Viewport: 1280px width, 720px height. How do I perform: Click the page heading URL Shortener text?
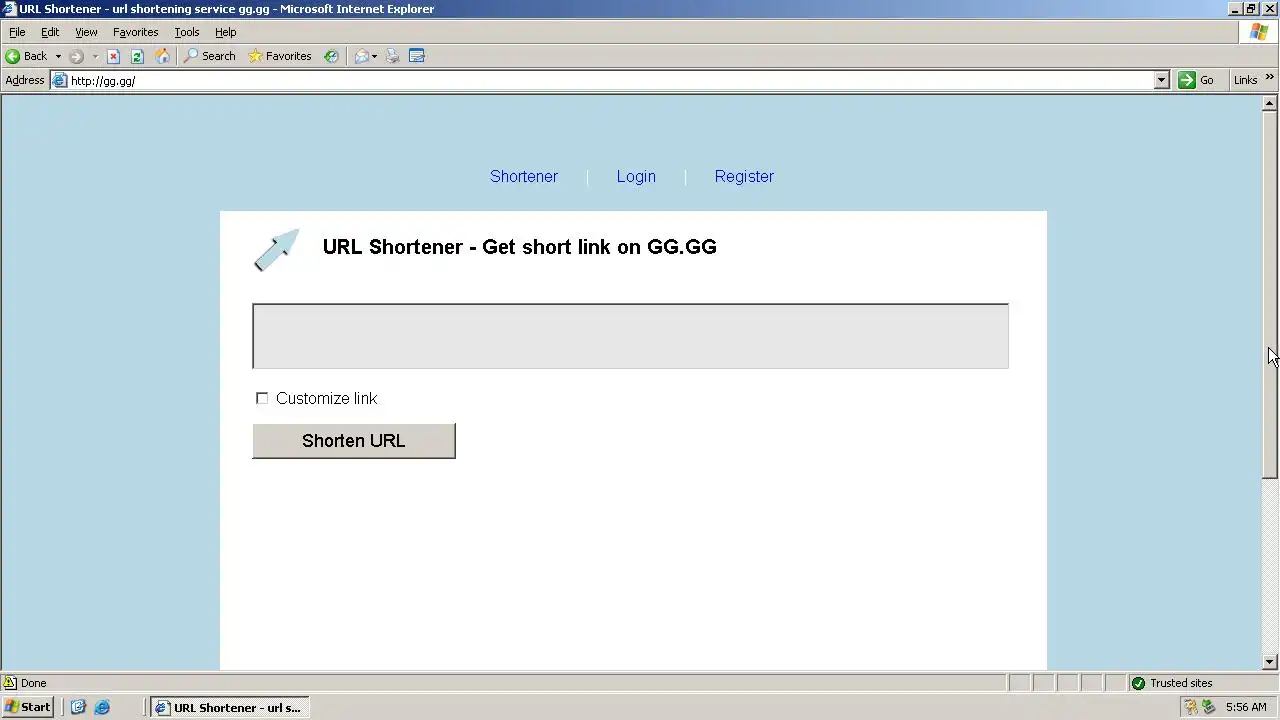(x=520, y=247)
